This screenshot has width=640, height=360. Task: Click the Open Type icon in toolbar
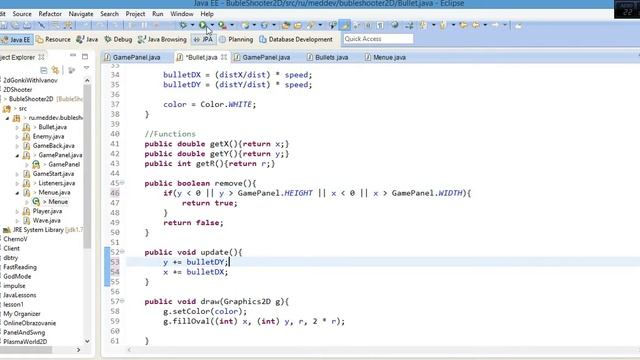pyautogui.click(x=286, y=25)
